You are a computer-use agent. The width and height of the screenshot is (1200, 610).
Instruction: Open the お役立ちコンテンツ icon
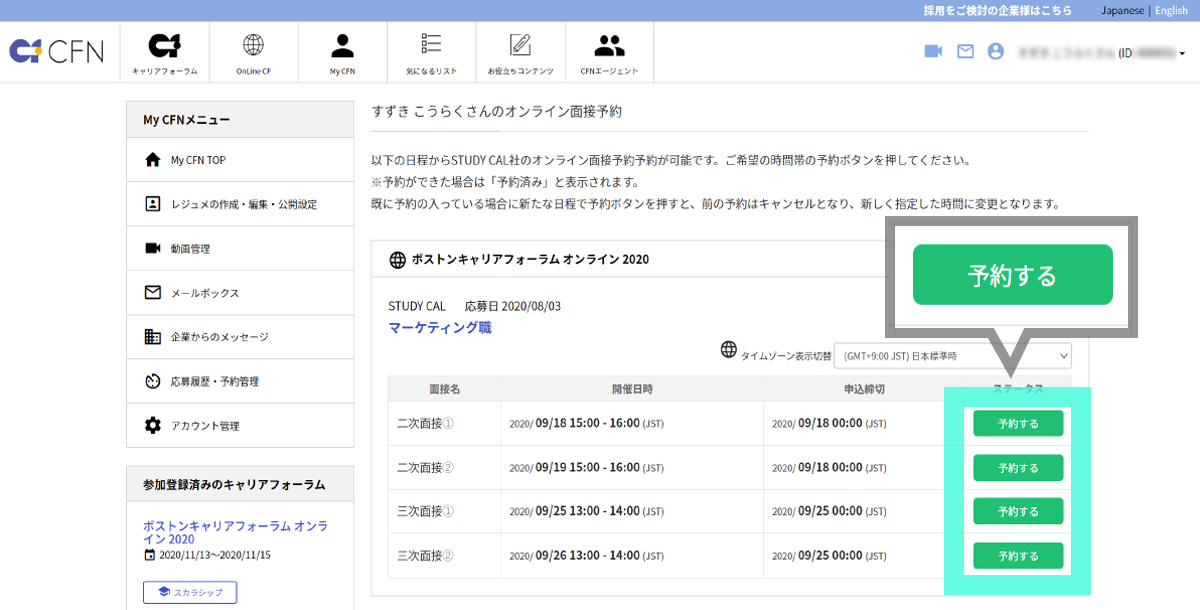(520, 53)
